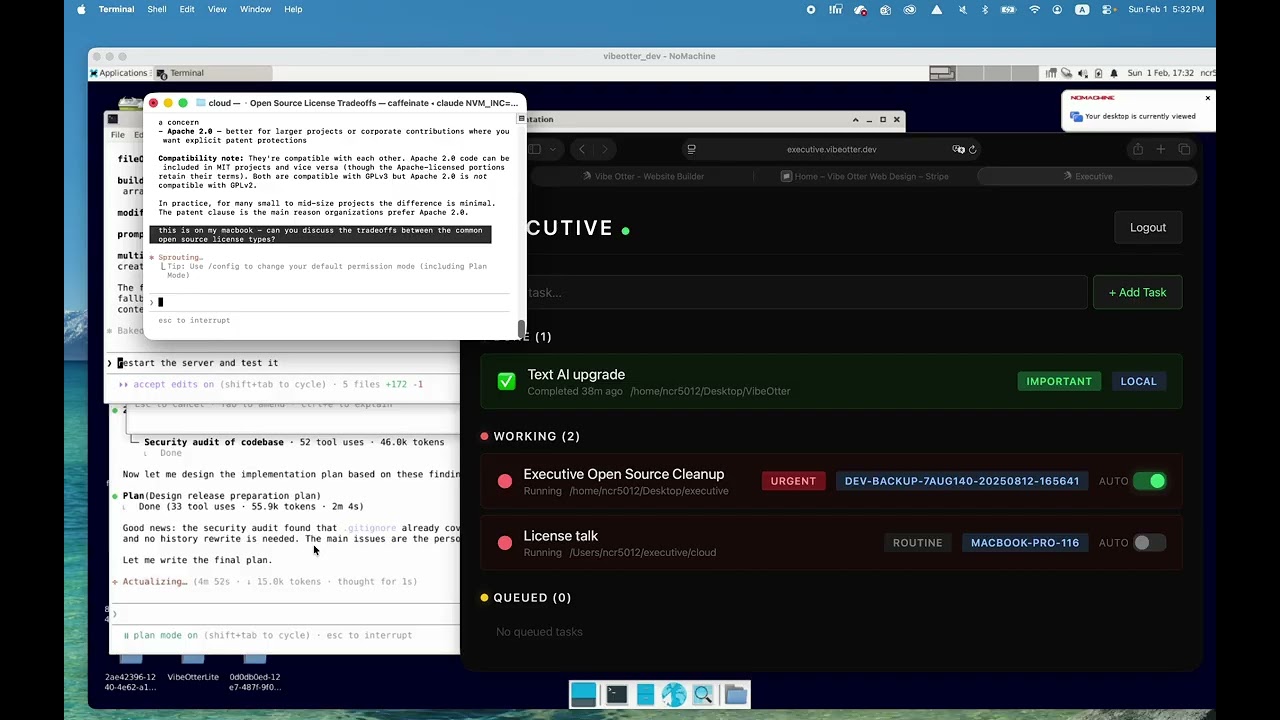The width and height of the screenshot is (1280, 720).
Task: Open the browser sidebar dropdown arrow
Action: pyautogui.click(x=553, y=149)
